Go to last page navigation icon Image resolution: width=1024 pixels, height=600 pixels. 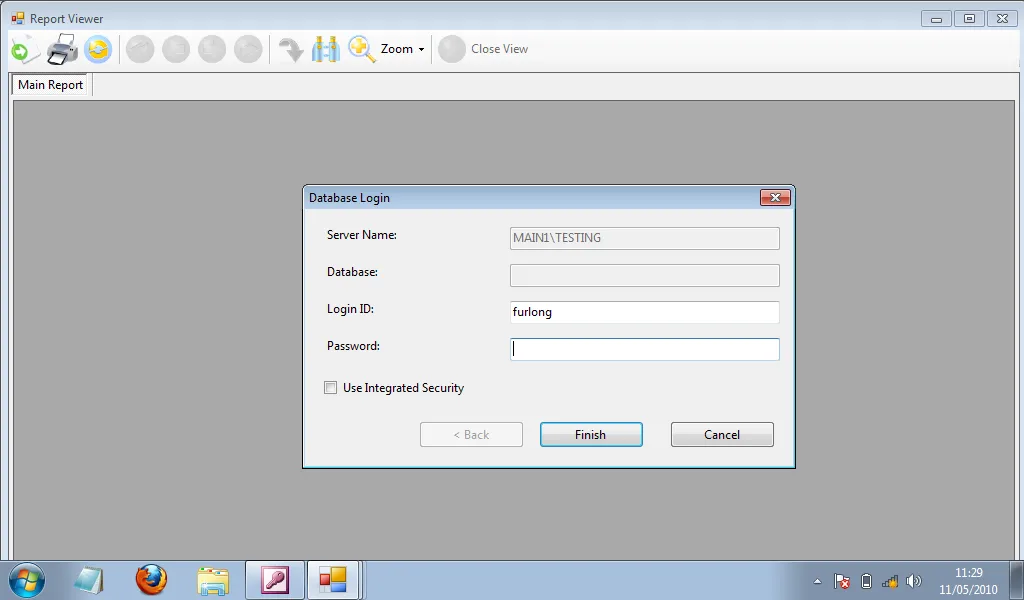click(248, 50)
